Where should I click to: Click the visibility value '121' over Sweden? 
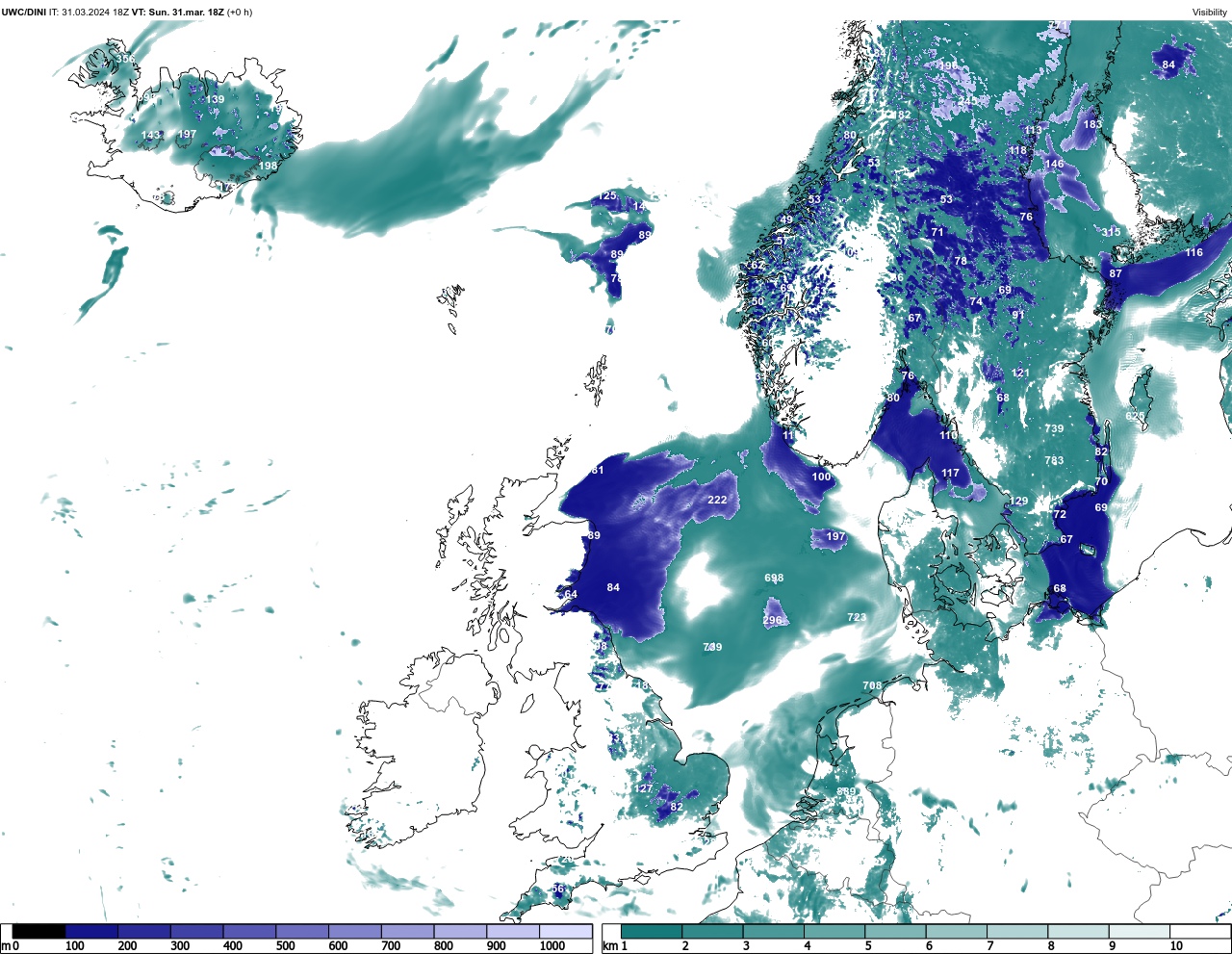1020,373
